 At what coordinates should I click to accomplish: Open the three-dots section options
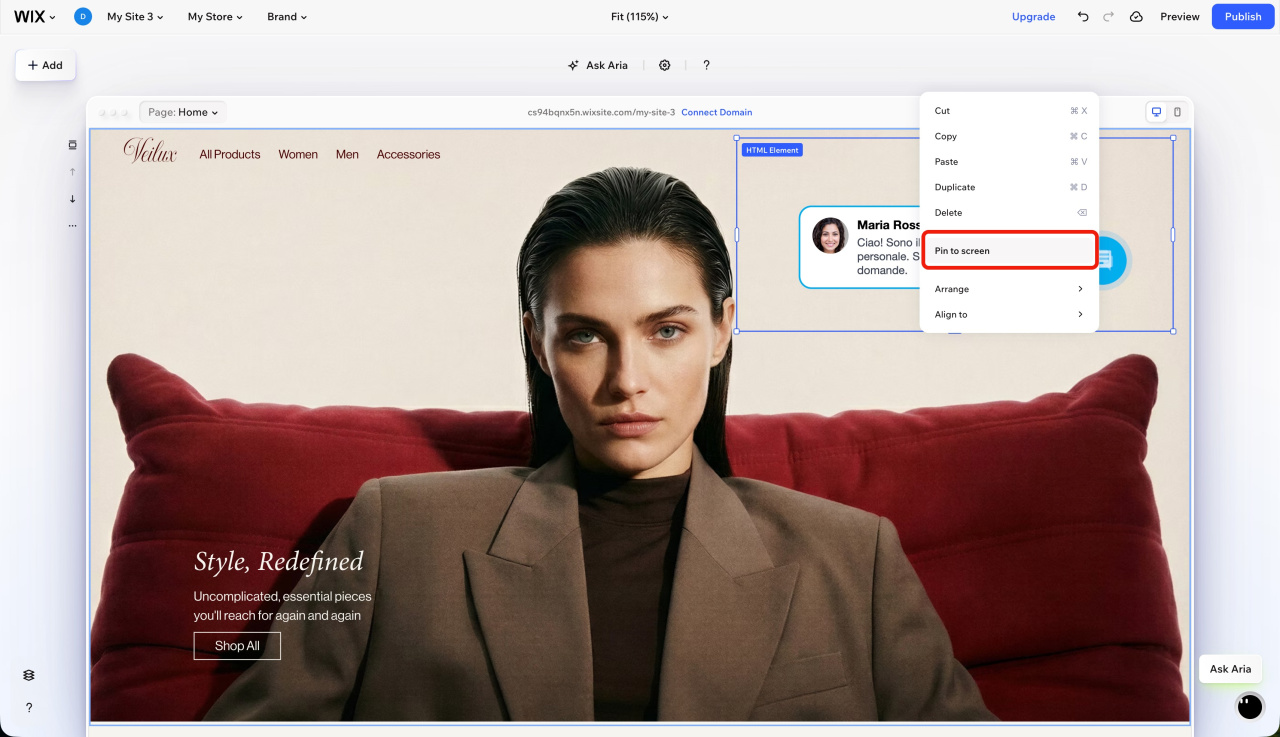[x=72, y=226]
